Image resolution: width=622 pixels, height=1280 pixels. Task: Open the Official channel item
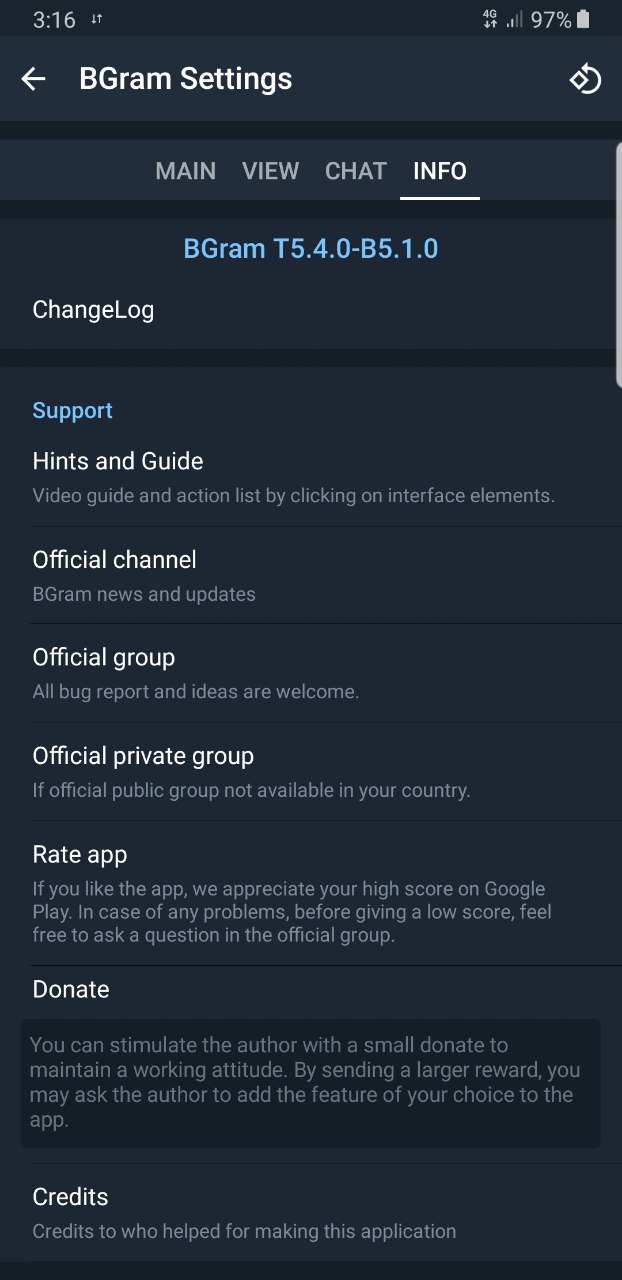311,575
